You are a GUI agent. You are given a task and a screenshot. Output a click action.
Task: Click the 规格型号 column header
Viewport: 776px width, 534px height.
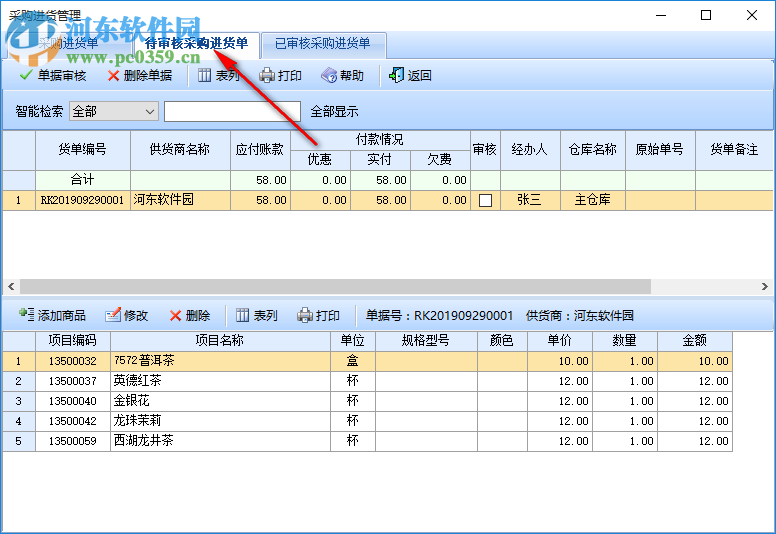[426, 341]
